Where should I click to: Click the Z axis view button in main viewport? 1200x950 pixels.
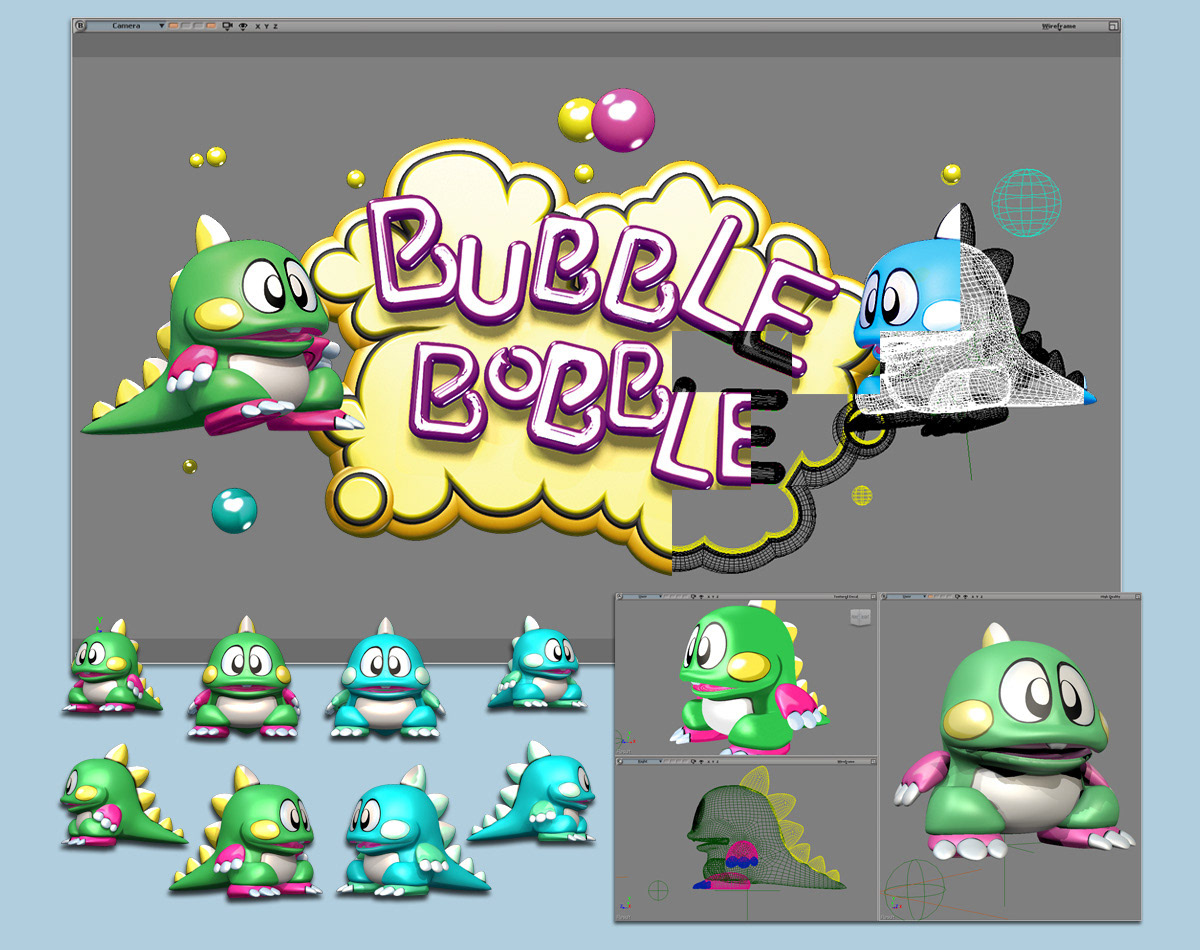pyautogui.click(x=275, y=26)
